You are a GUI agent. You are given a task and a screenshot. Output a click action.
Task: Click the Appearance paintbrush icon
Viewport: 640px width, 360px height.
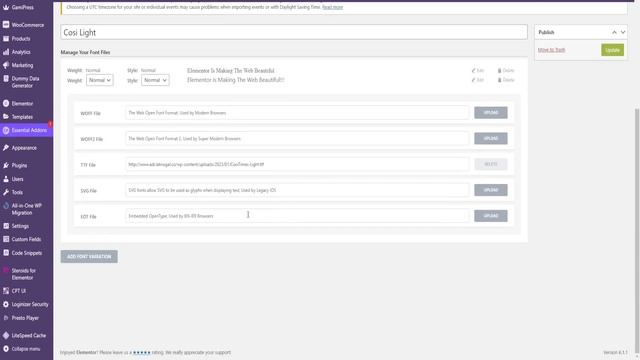6,148
